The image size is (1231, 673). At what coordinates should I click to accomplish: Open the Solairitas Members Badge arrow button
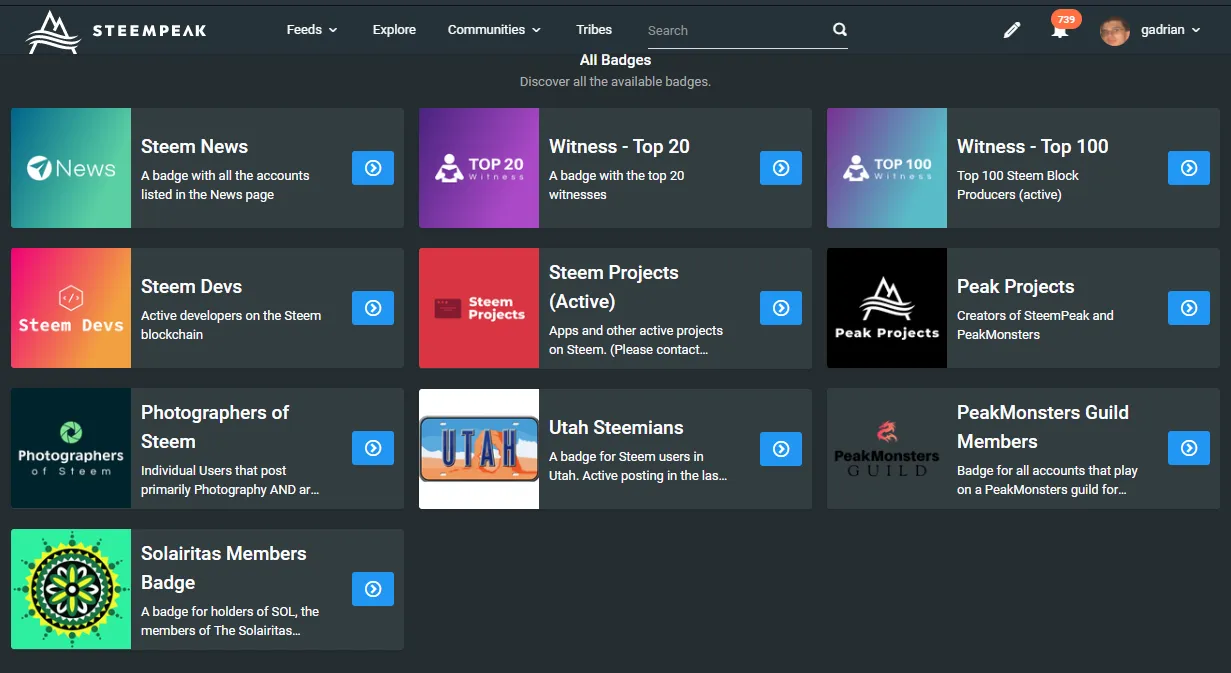(x=373, y=589)
